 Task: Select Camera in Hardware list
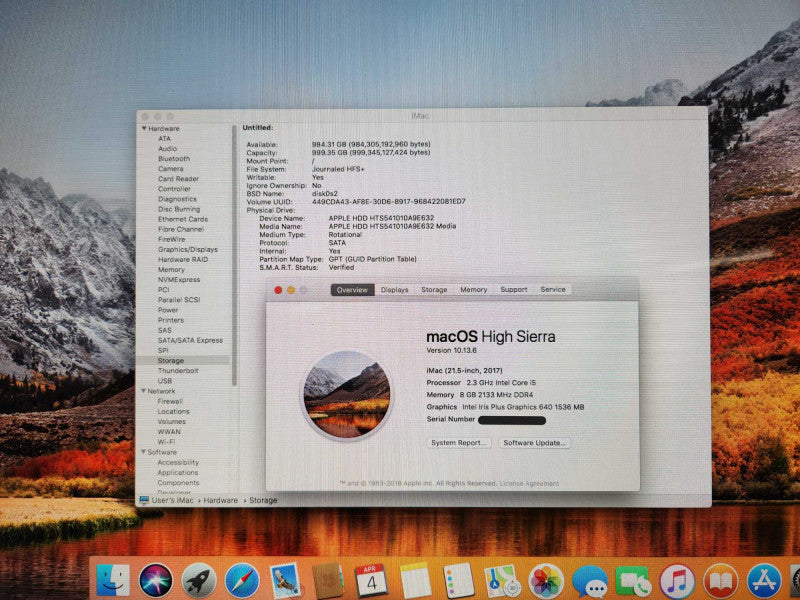coord(170,169)
